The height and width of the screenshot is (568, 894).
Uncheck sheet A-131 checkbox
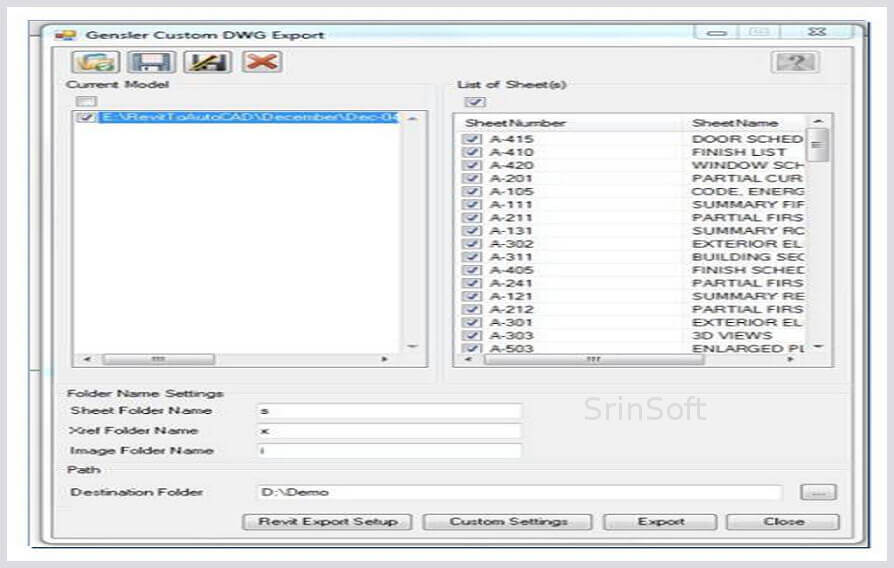472,231
